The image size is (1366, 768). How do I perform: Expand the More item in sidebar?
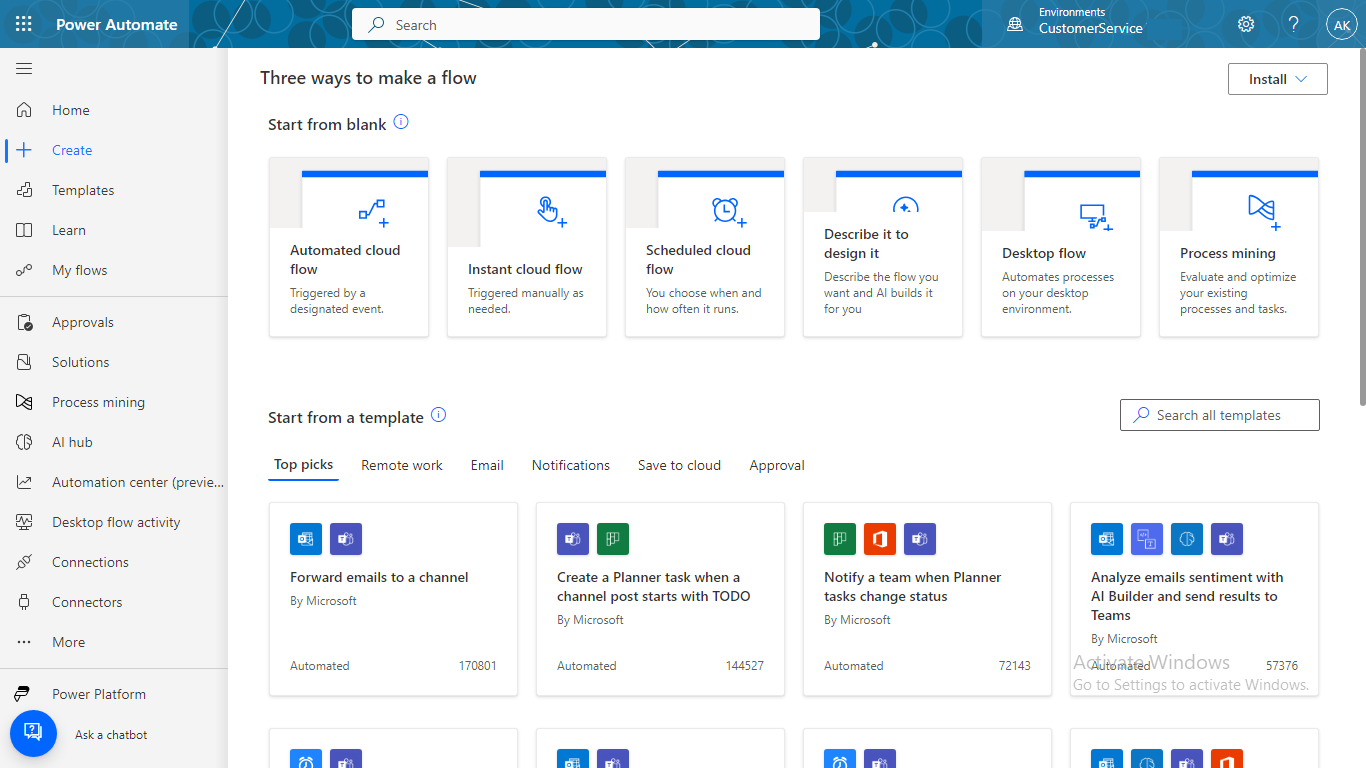68,642
